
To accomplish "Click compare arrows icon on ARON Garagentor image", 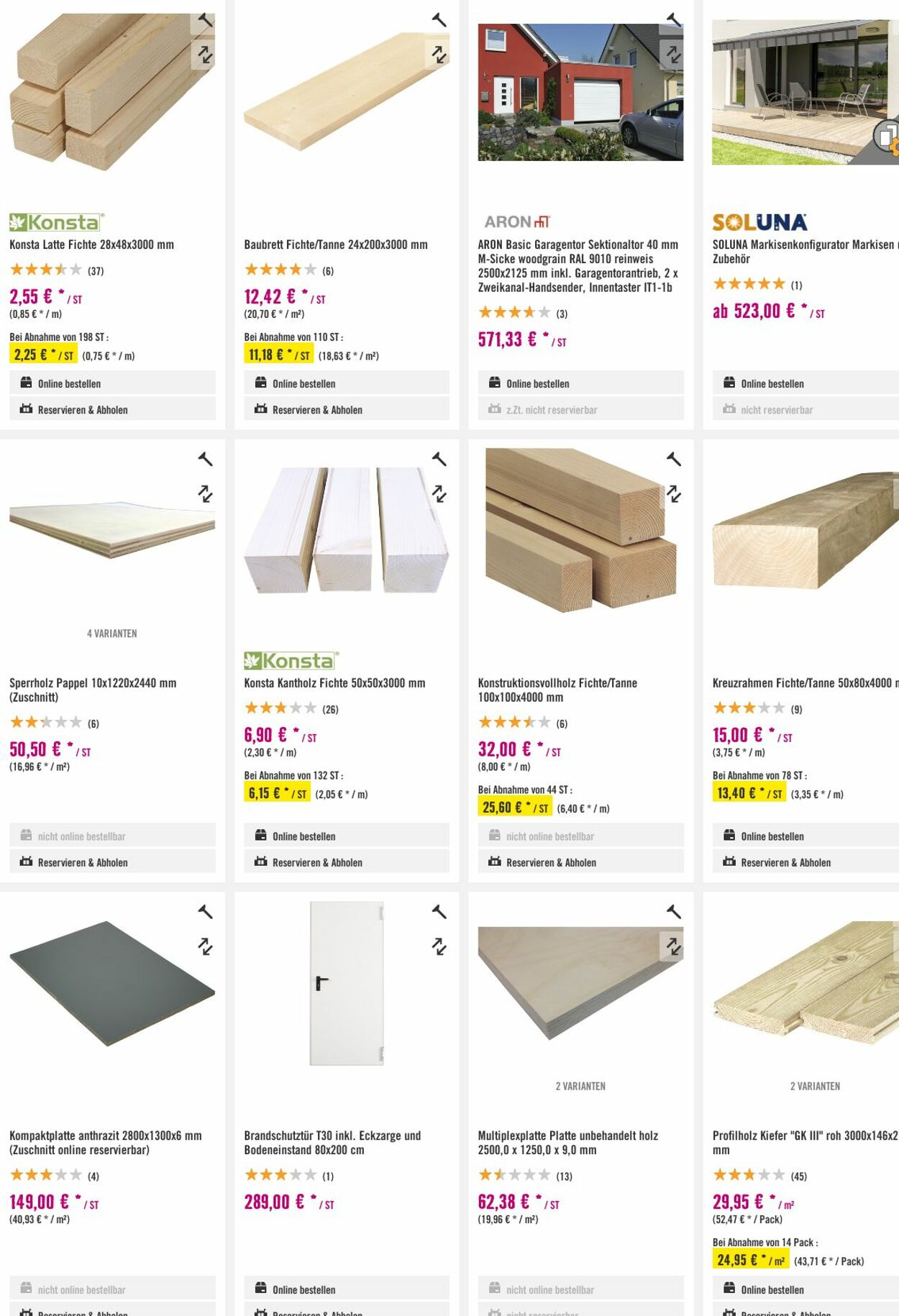I will 673,55.
